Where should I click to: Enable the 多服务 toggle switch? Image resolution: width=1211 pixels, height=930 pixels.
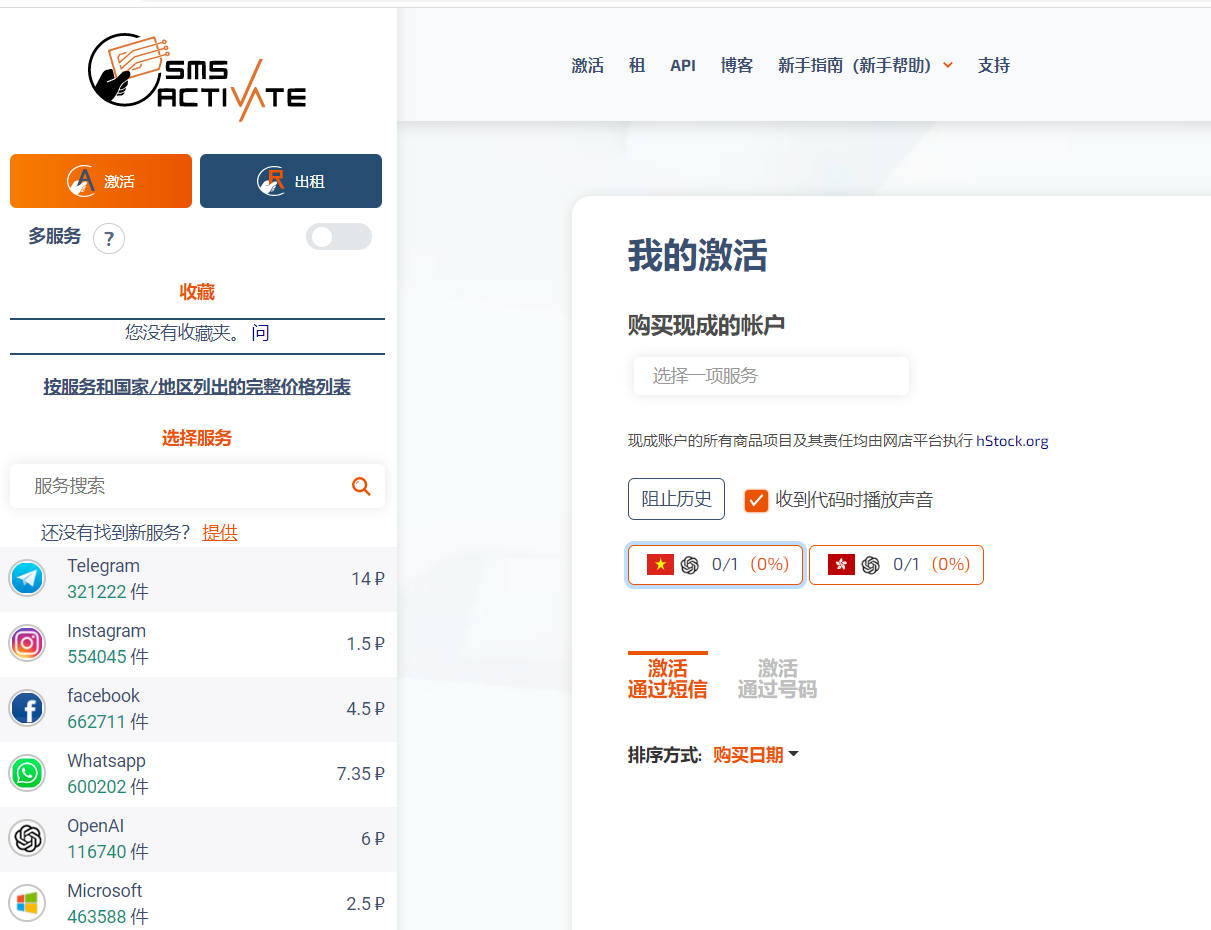click(x=339, y=237)
